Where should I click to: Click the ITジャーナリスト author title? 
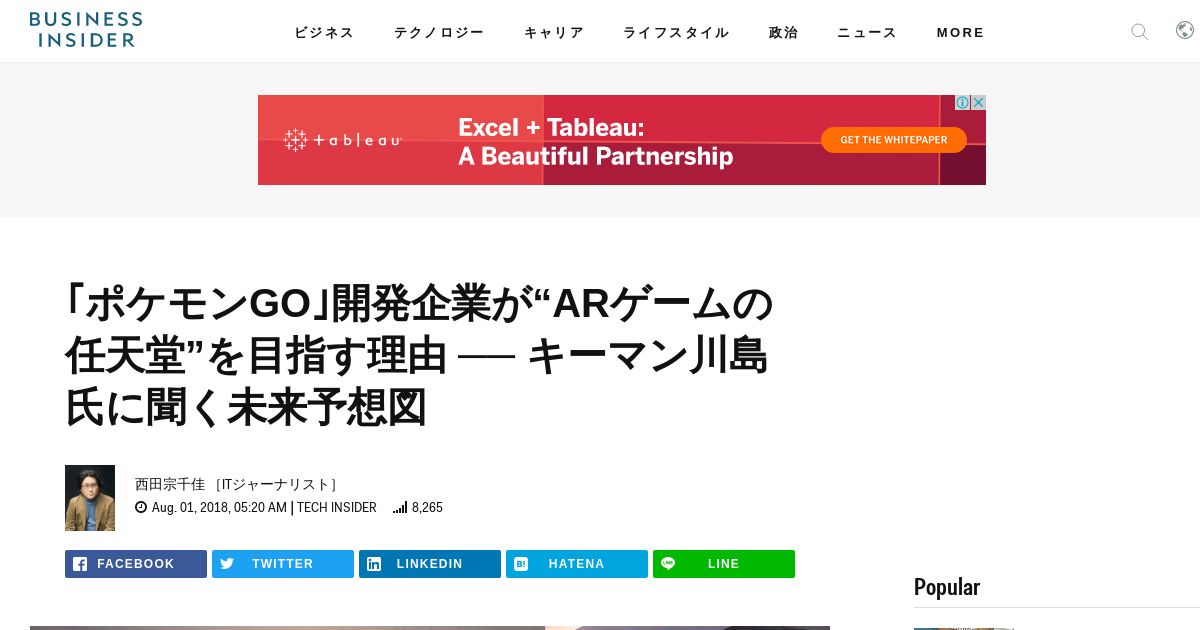point(276,484)
